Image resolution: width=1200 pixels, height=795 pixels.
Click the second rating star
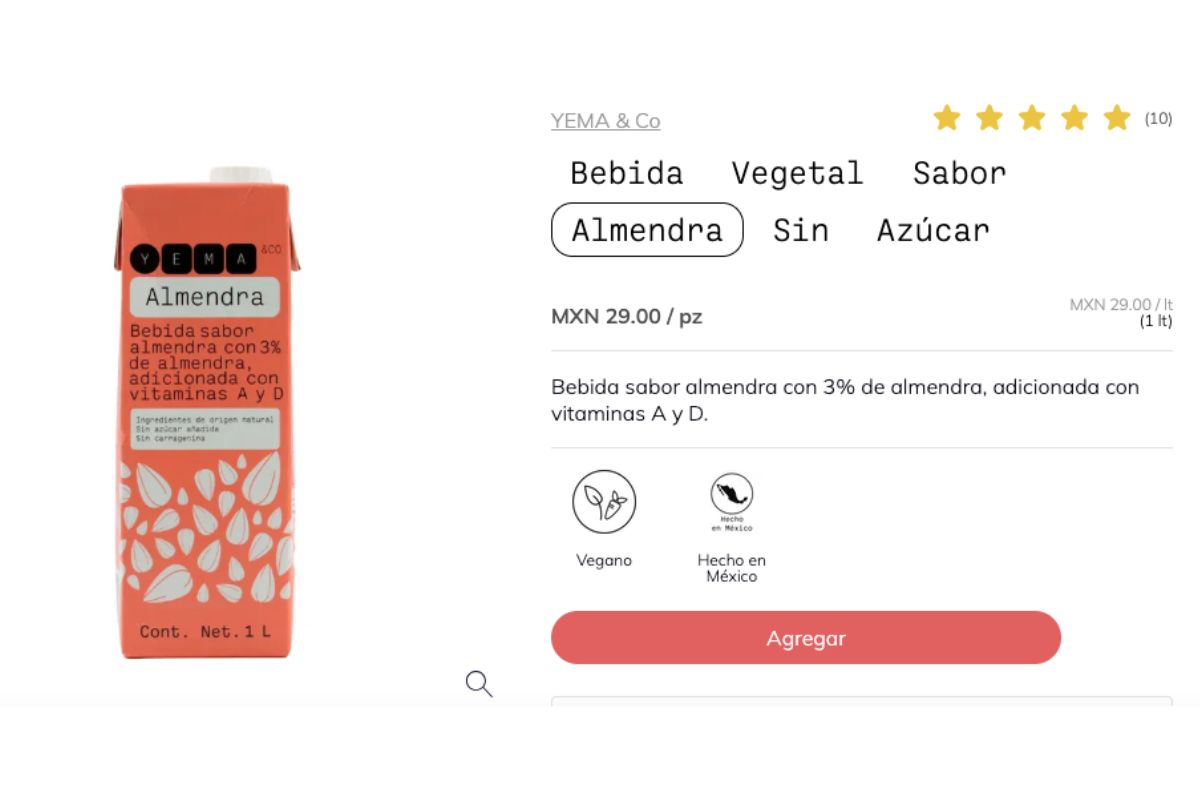click(989, 119)
